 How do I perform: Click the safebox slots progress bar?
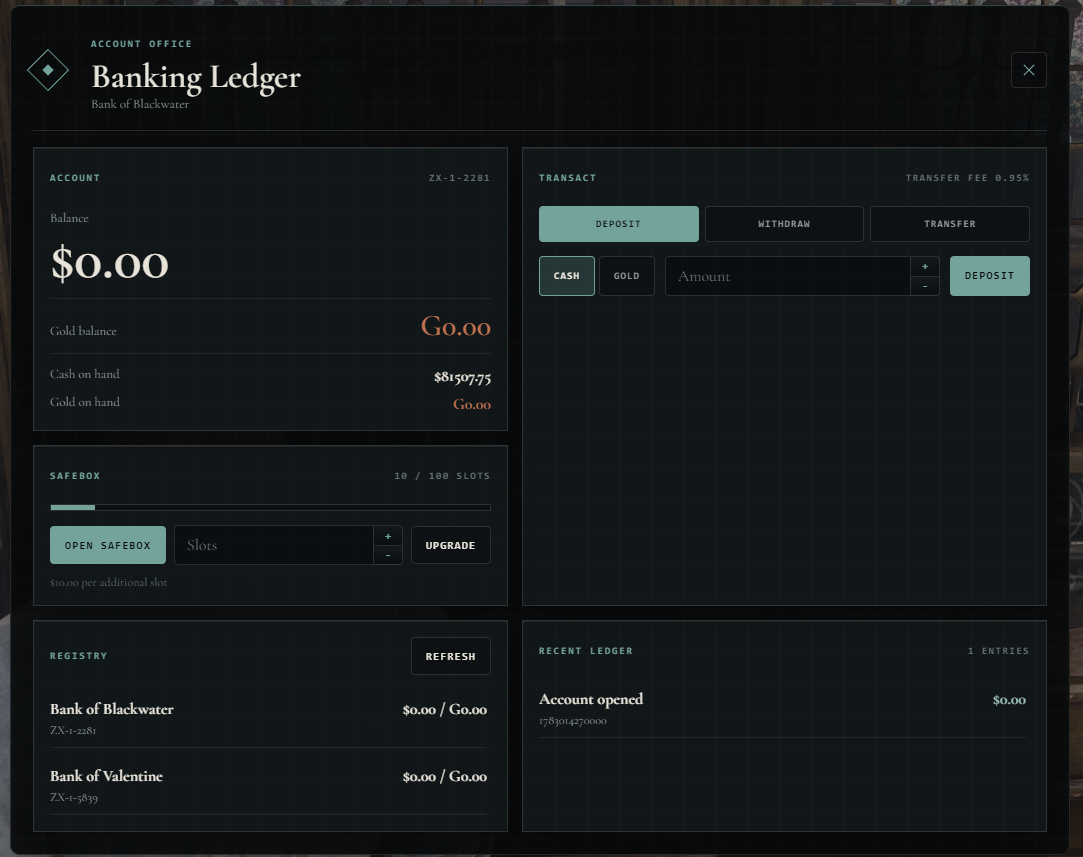(x=270, y=507)
